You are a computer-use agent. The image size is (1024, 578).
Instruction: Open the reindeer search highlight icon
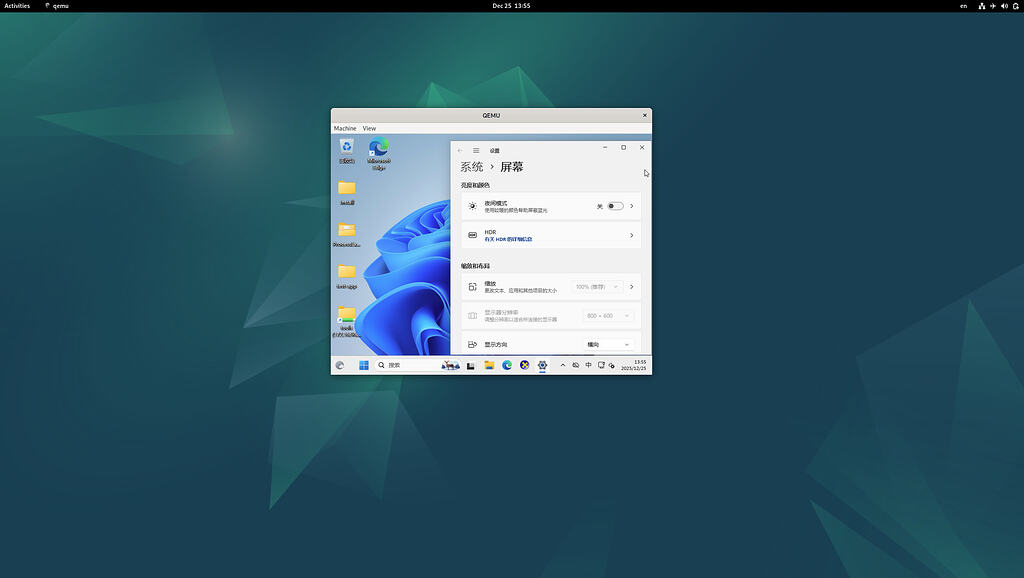[x=450, y=365]
